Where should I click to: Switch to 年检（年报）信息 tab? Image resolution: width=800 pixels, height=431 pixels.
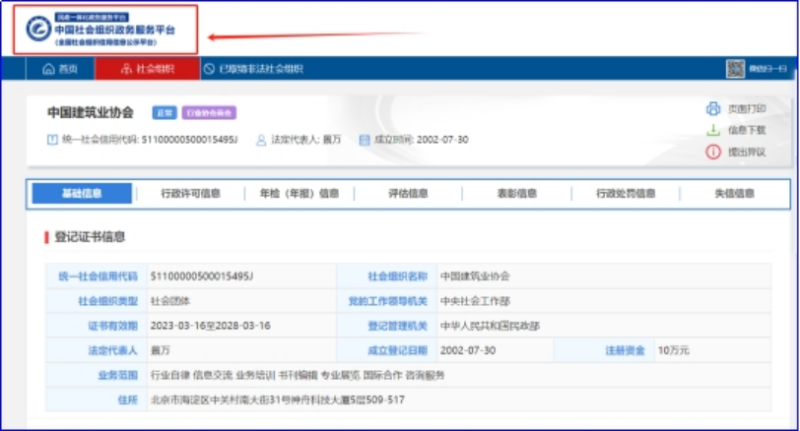[x=299, y=193]
